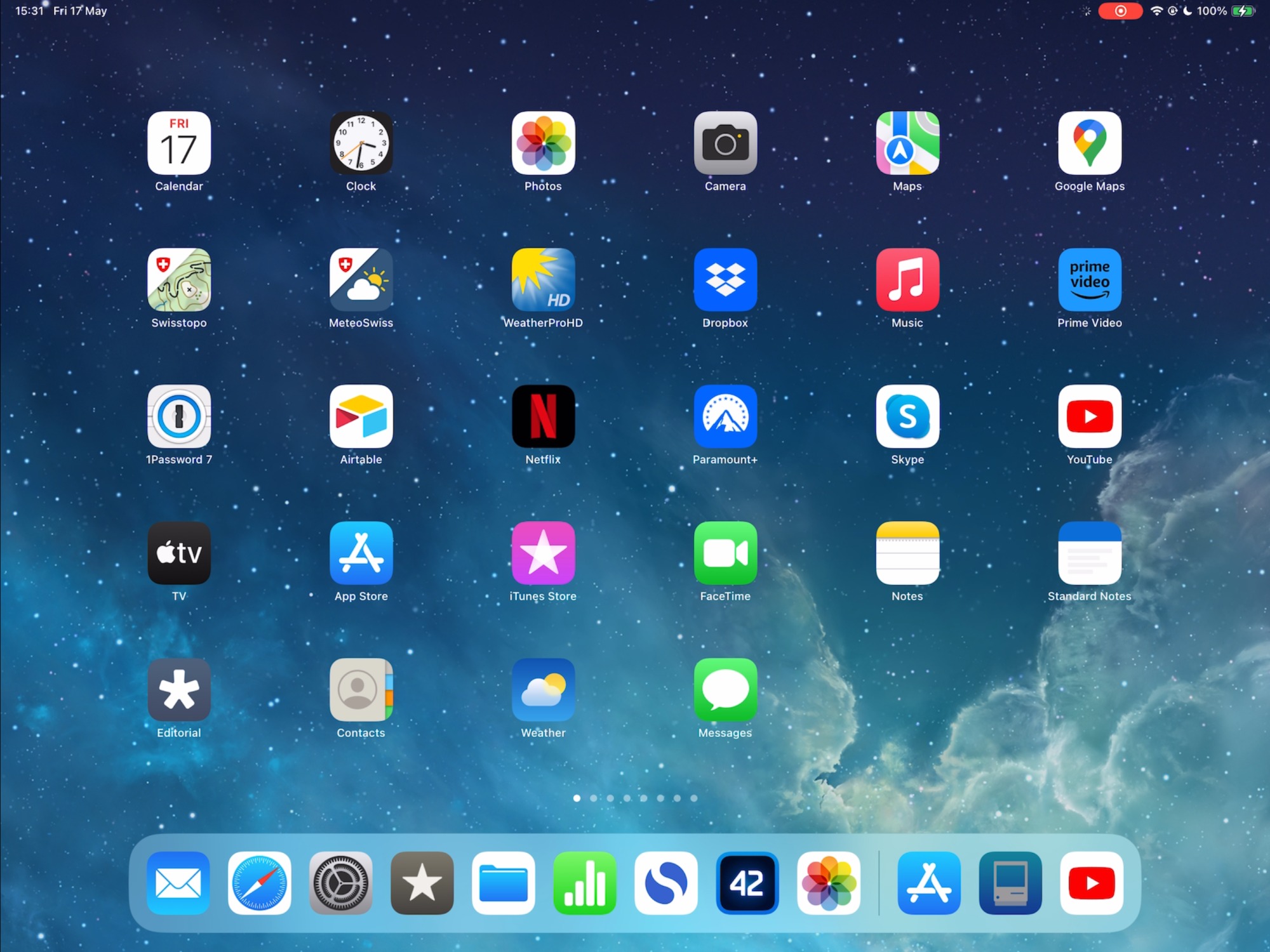The image size is (1270, 952).
Task: Open the Files app in dock
Action: (x=504, y=883)
